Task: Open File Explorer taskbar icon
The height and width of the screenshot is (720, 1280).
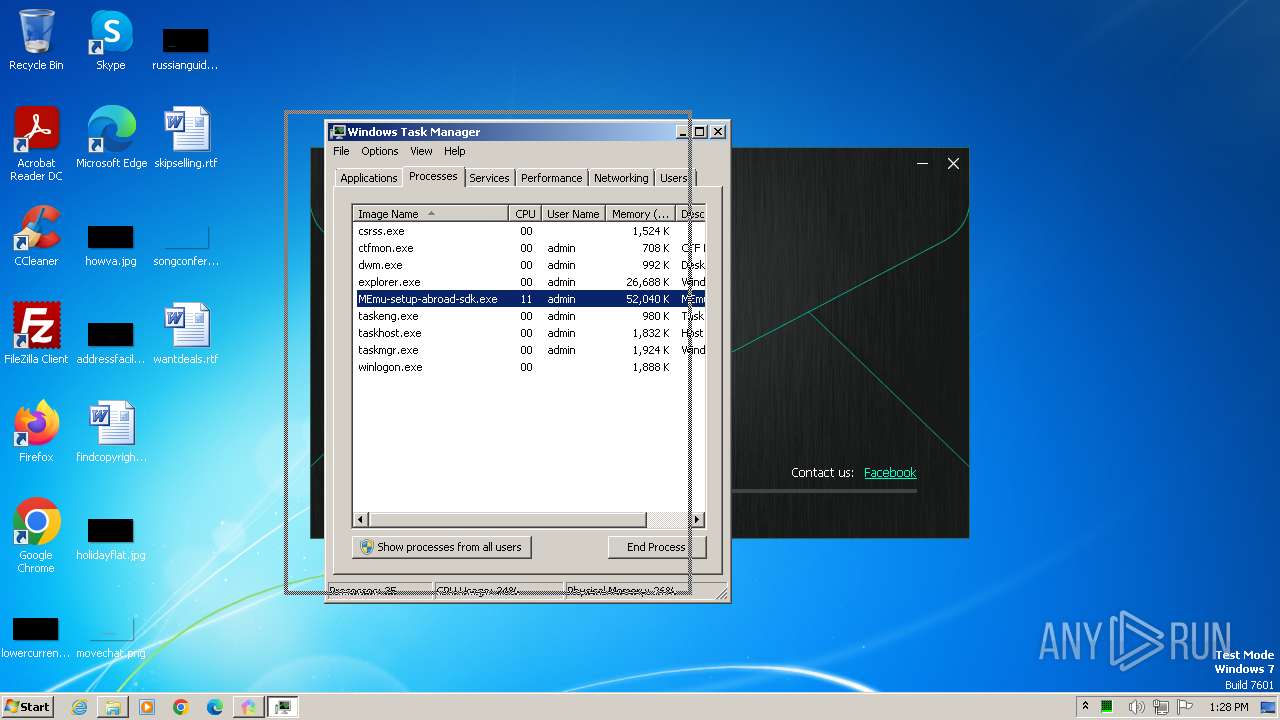Action: pos(113,707)
